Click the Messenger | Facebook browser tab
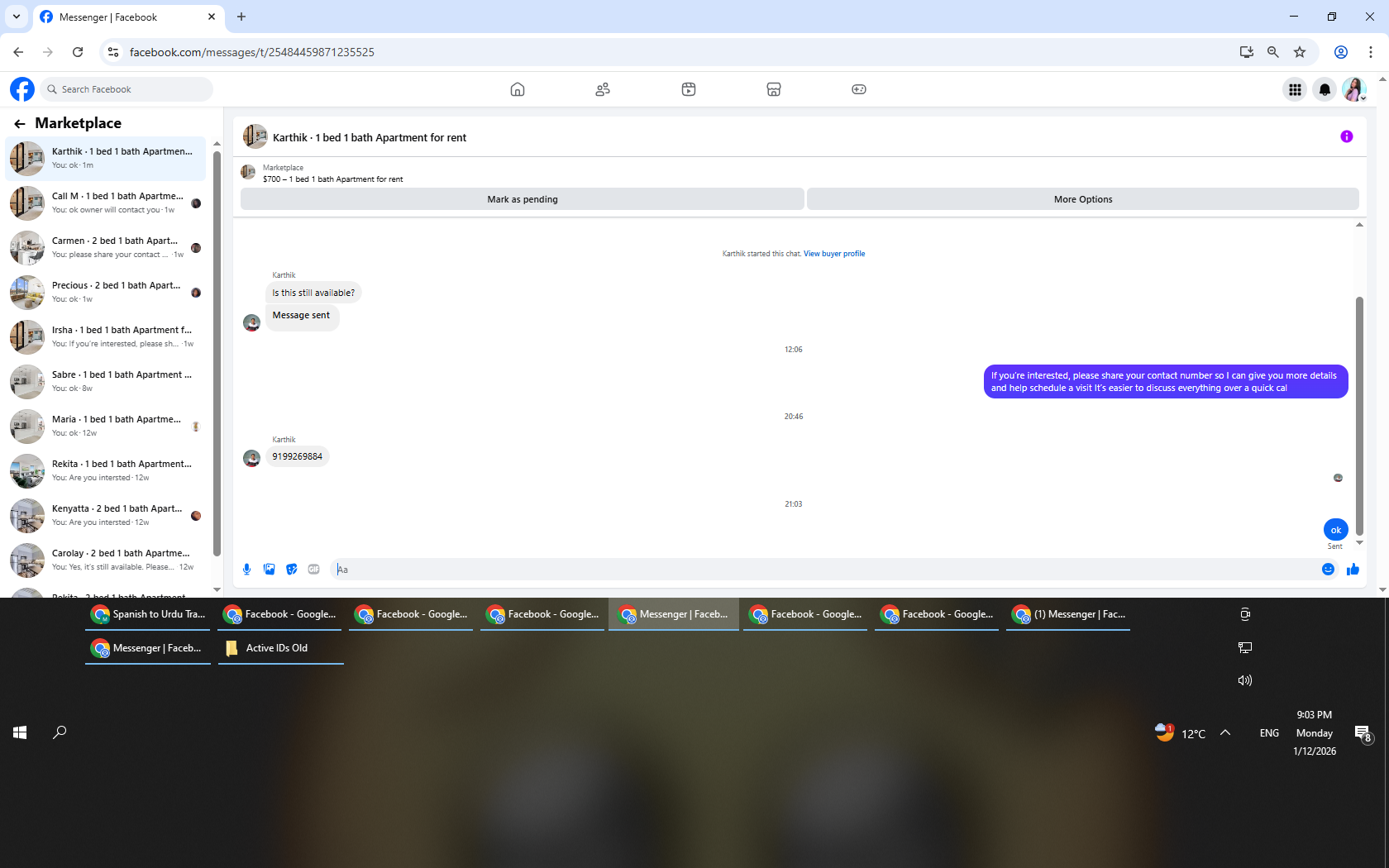The image size is (1389, 868). click(128, 17)
